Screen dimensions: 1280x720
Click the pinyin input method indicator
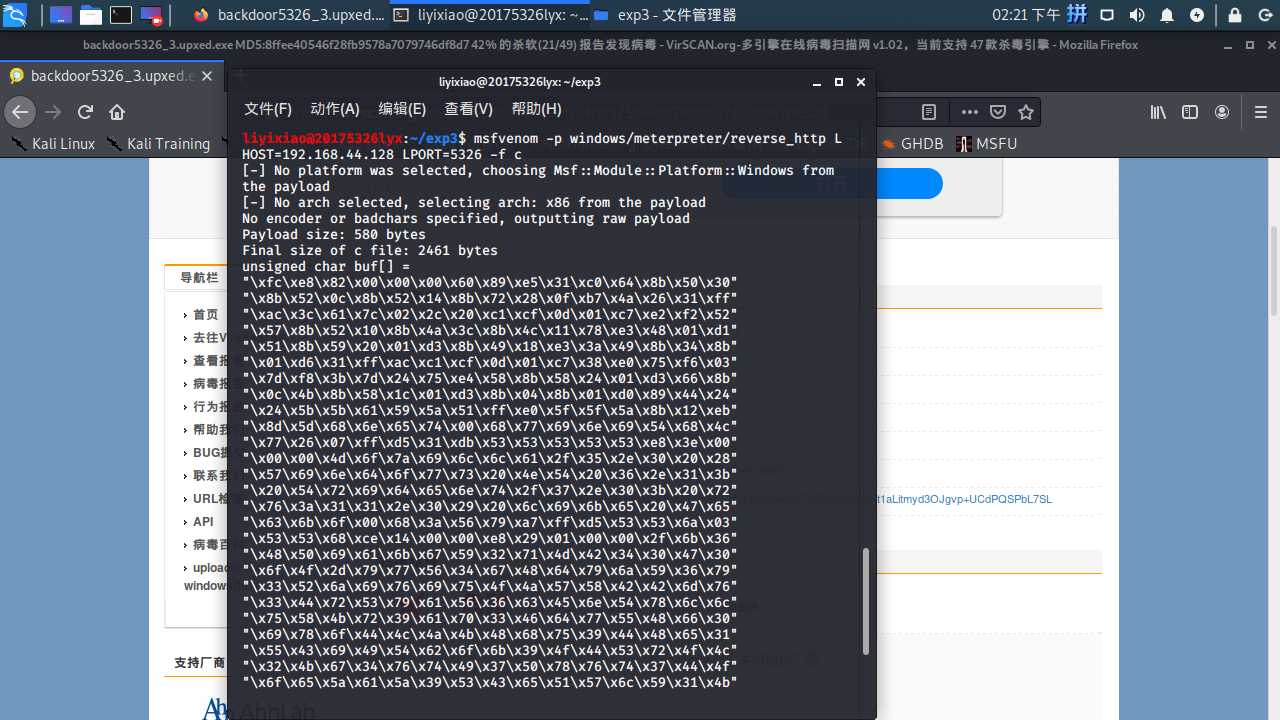point(1078,15)
